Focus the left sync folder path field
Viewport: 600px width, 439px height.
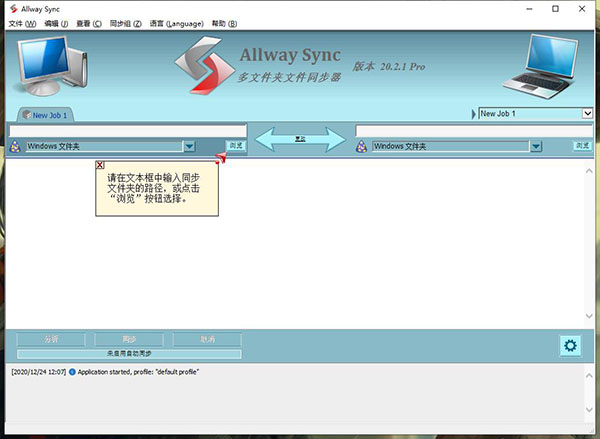(128, 131)
